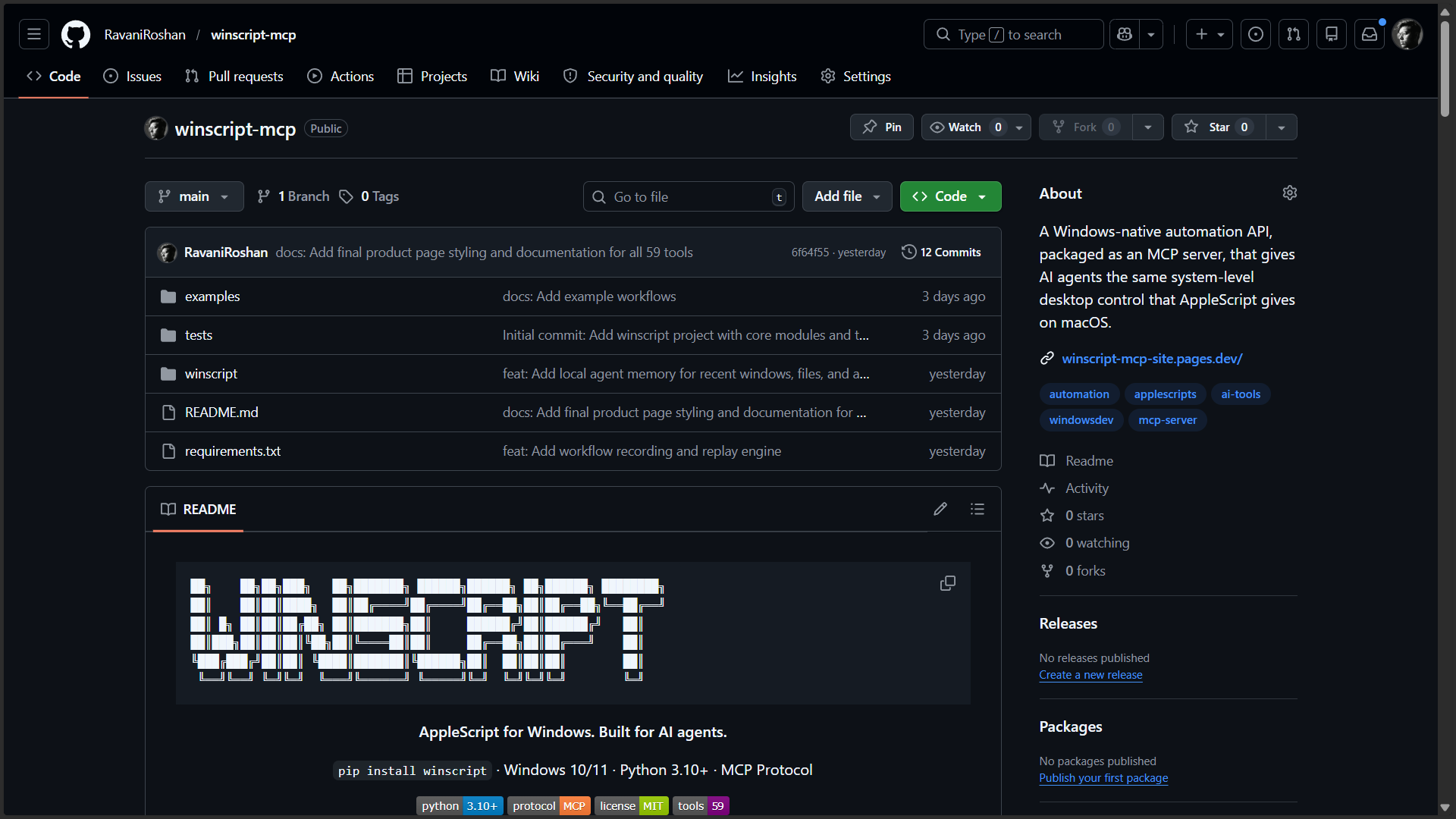Screen dimensions: 1456x819
Task: Switch to the Insights tab
Action: [762, 77]
